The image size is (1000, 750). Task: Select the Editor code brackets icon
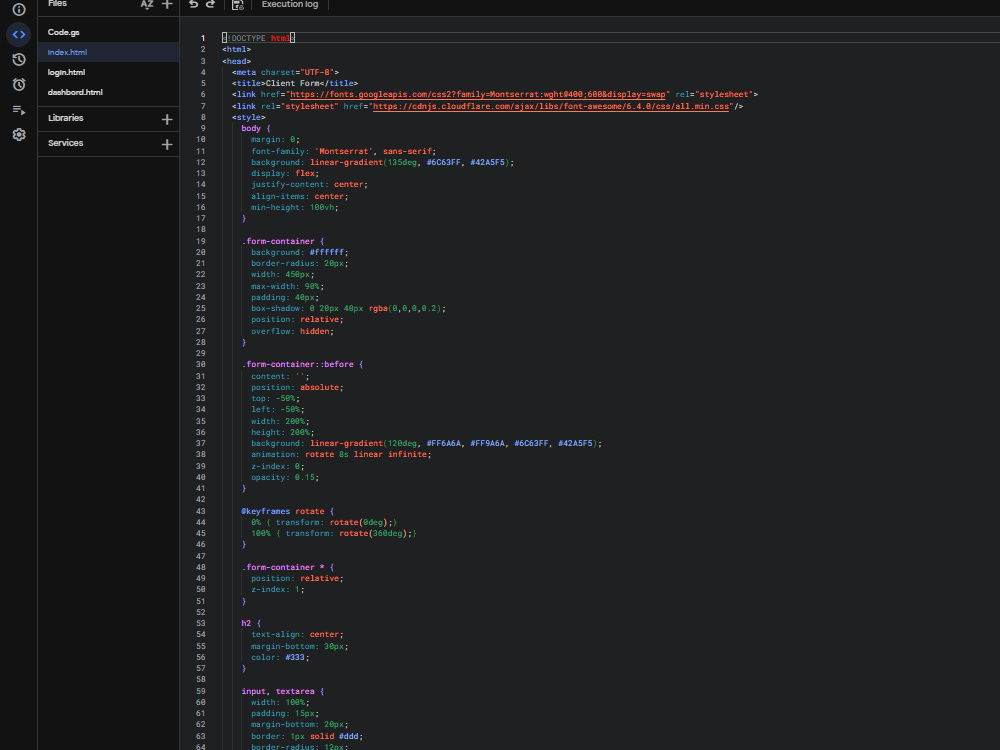pos(18,34)
